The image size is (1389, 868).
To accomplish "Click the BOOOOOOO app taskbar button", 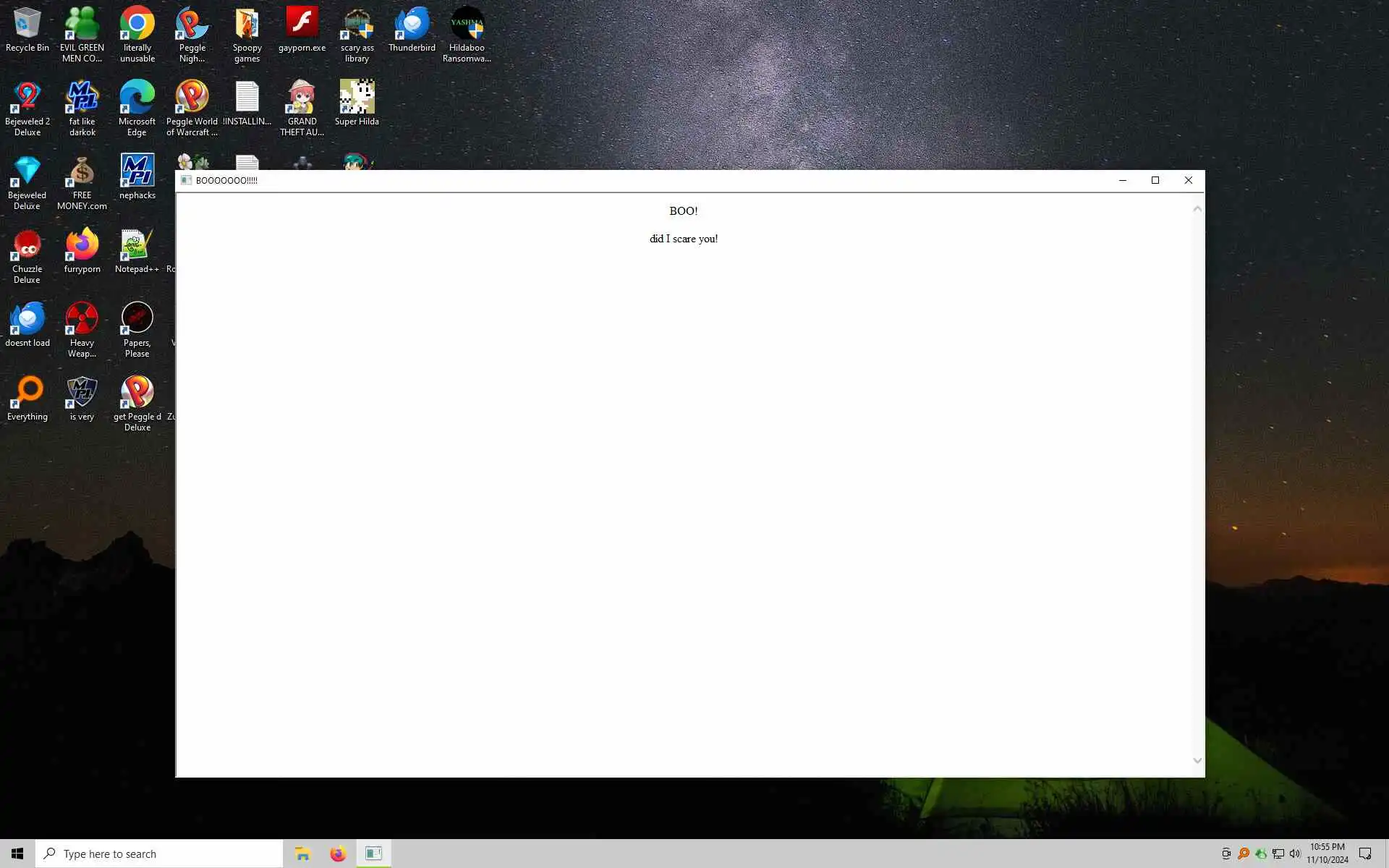I will tap(373, 854).
